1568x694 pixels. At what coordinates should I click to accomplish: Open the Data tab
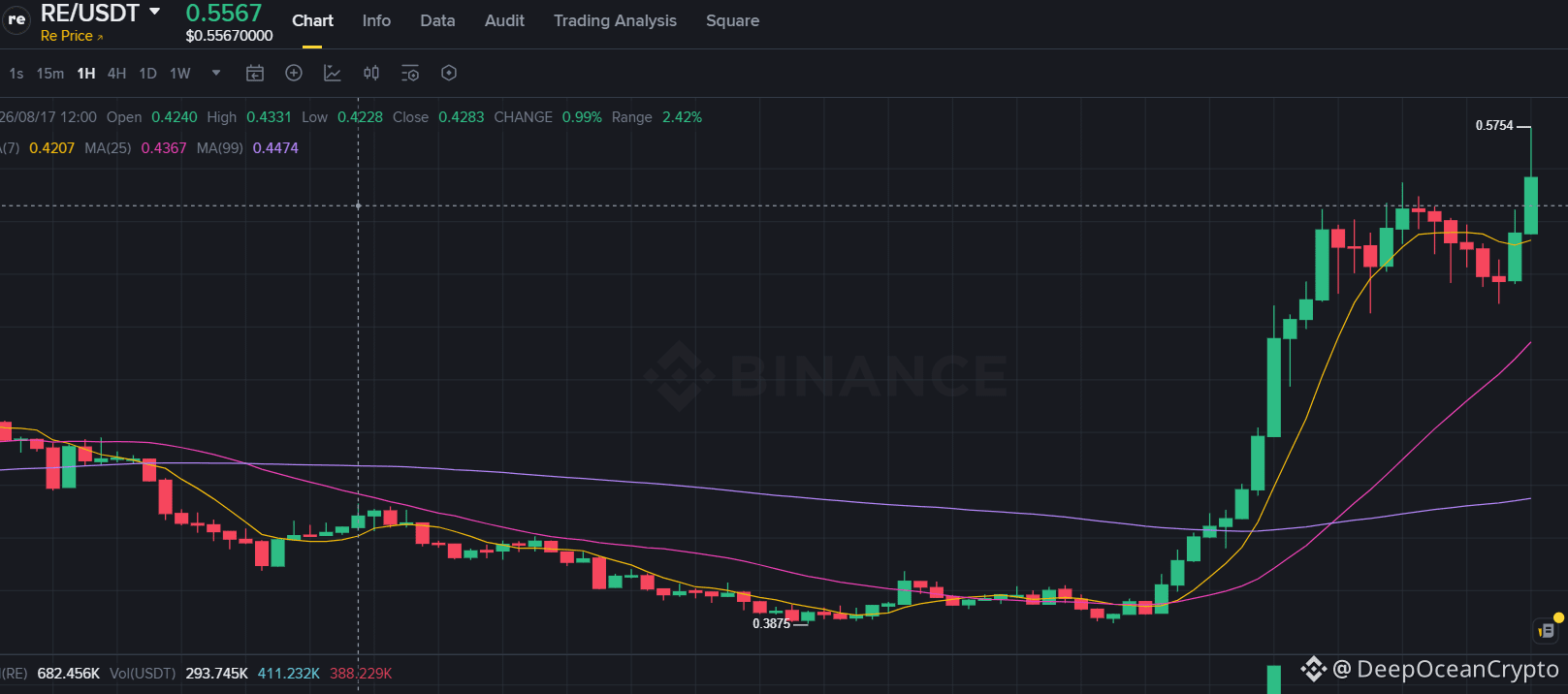coord(437,20)
